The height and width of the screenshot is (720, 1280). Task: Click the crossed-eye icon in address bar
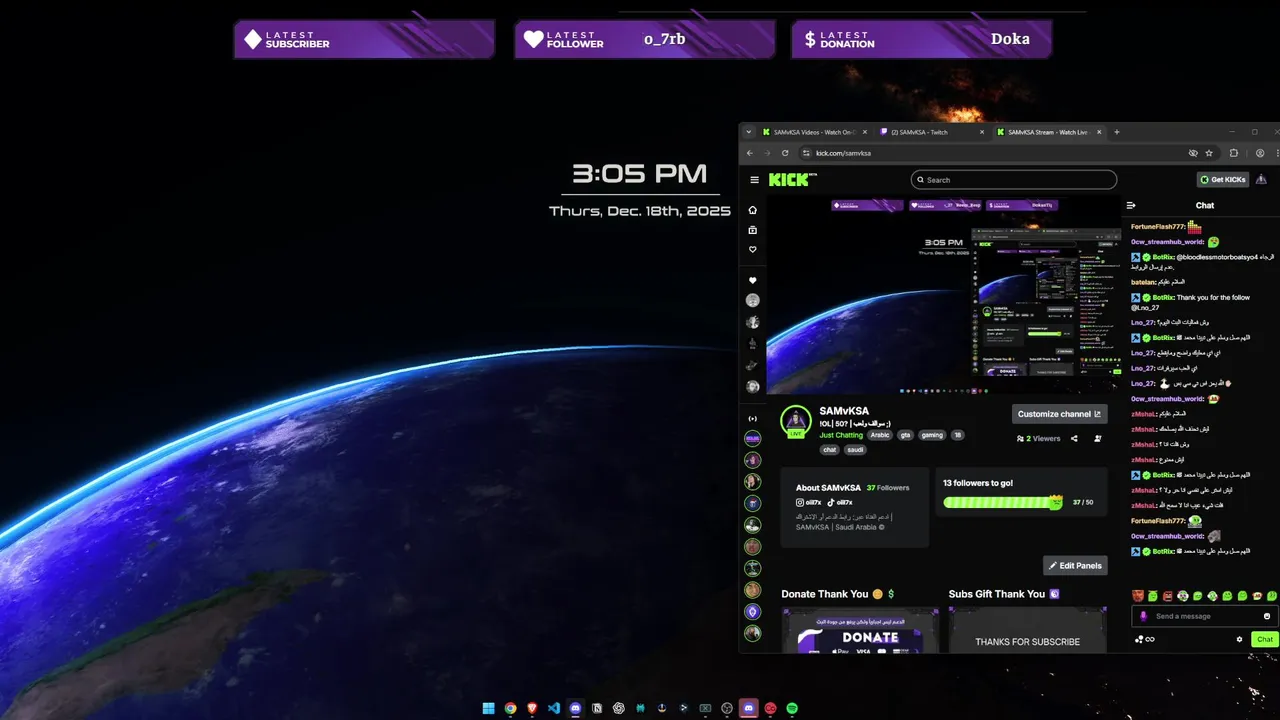click(x=1193, y=153)
